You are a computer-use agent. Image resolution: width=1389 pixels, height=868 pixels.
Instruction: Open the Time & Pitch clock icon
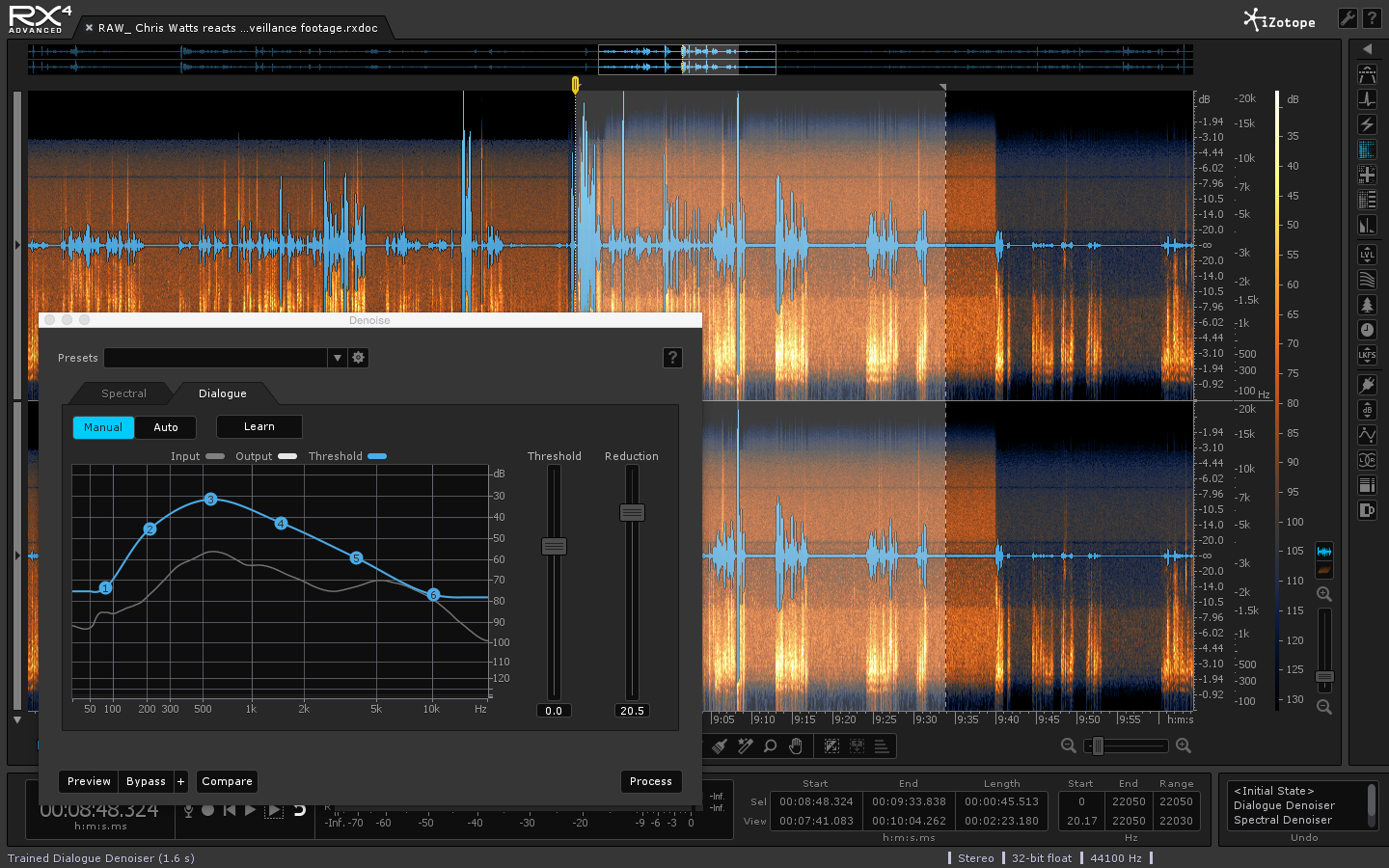tap(1367, 330)
